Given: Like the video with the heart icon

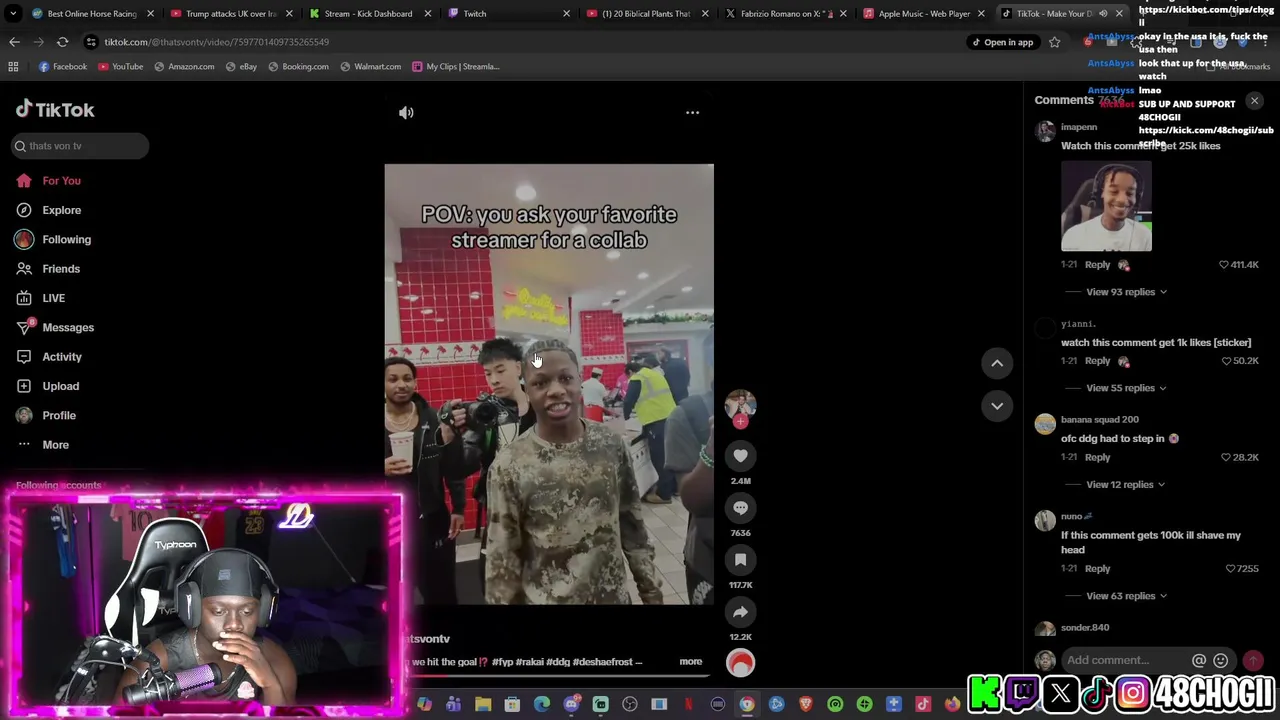Looking at the screenshot, I should (x=740, y=456).
